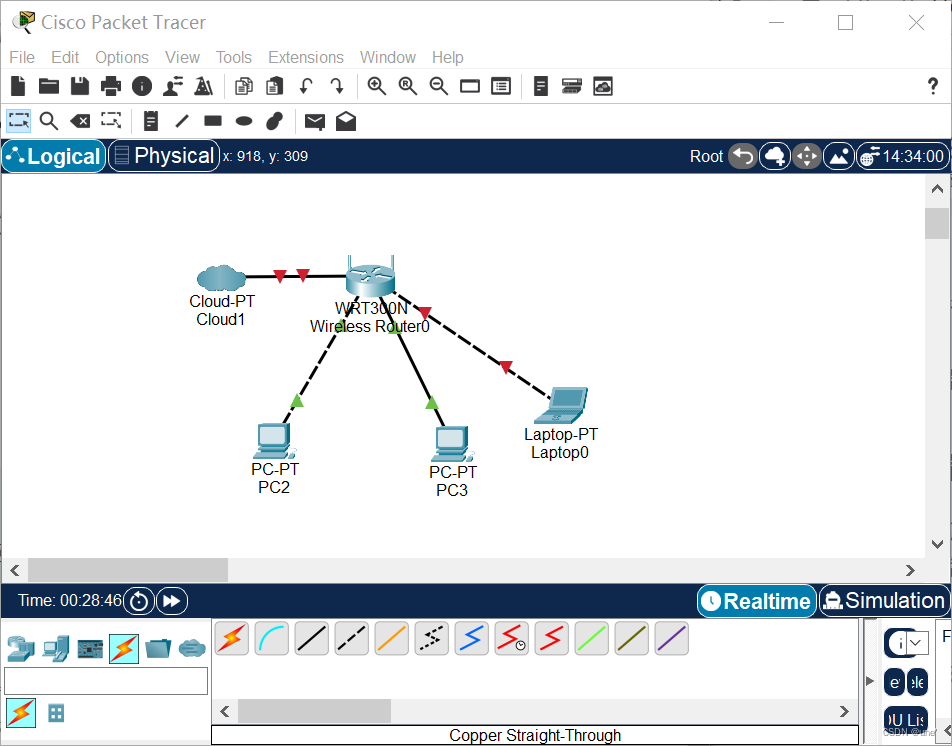
Task: Choose the Draw Ellipse tool
Action: pos(243,121)
